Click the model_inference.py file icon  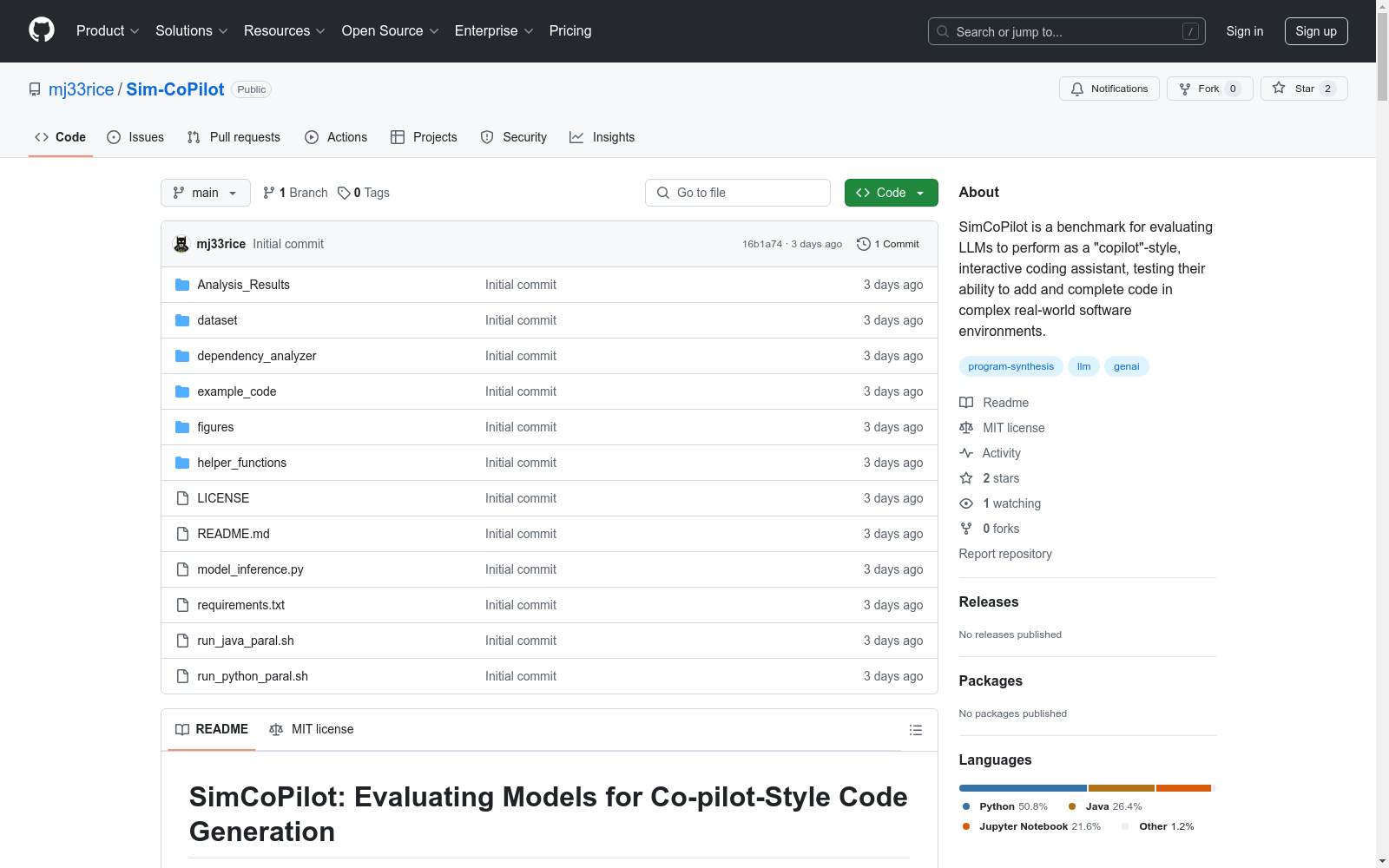coord(182,569)
